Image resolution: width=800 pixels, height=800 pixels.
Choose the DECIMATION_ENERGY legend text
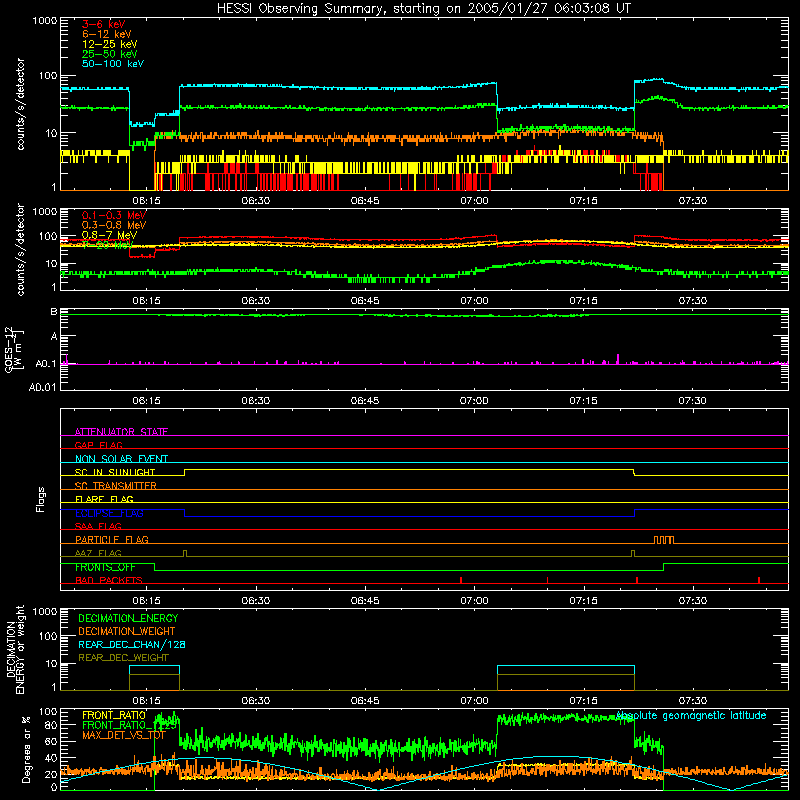[128, 618]
